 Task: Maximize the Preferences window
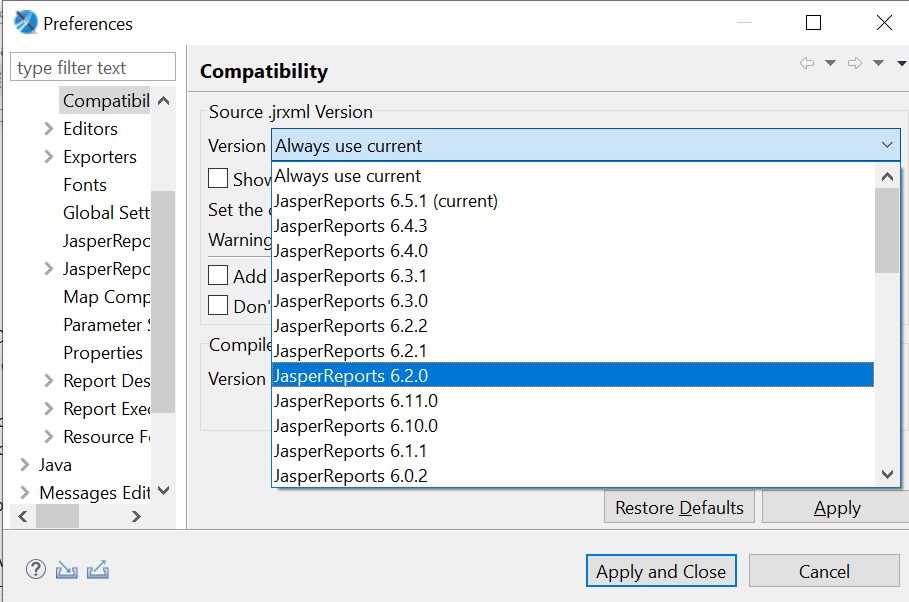pos(813,23)
